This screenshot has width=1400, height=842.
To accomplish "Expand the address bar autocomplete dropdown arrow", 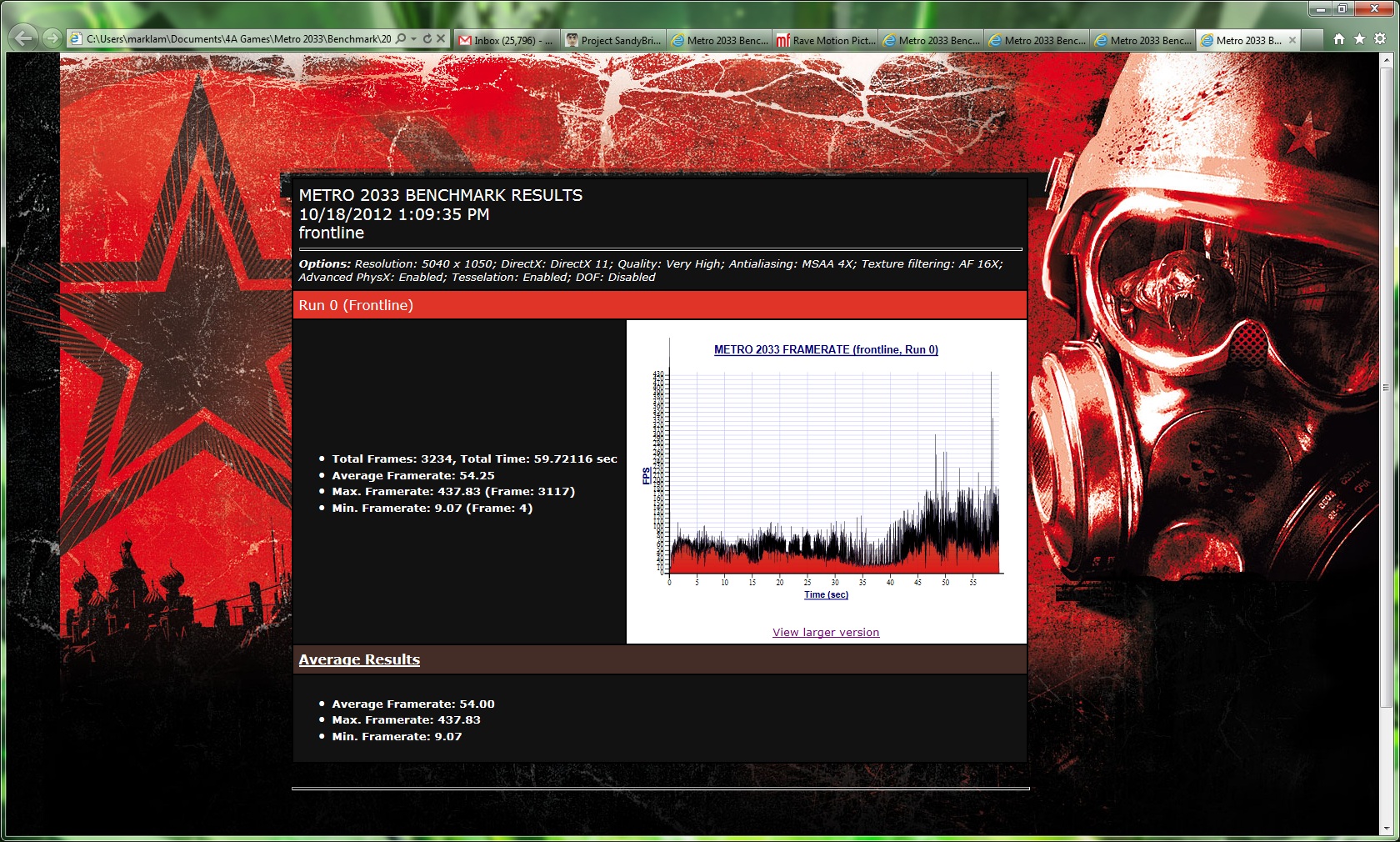I will [414, 39].
